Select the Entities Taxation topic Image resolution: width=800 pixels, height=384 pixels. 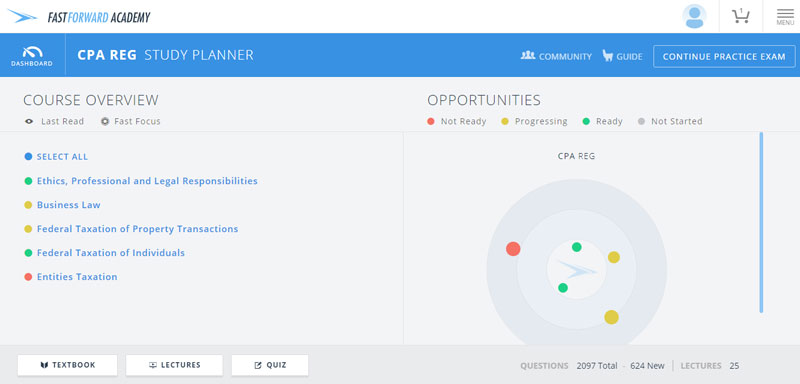point(77,277)
